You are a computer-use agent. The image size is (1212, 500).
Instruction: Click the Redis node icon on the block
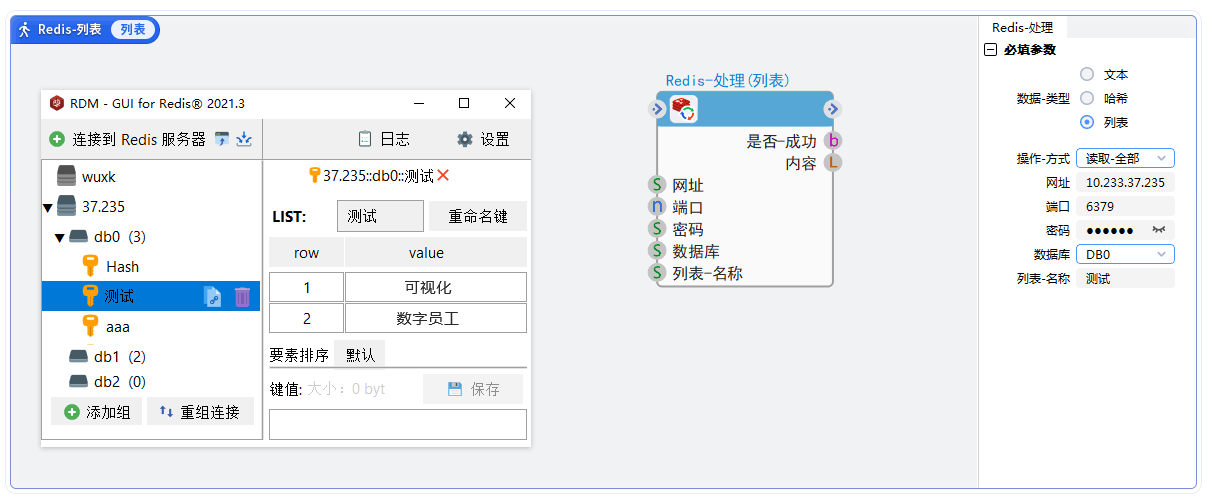(x=684, y=109)
